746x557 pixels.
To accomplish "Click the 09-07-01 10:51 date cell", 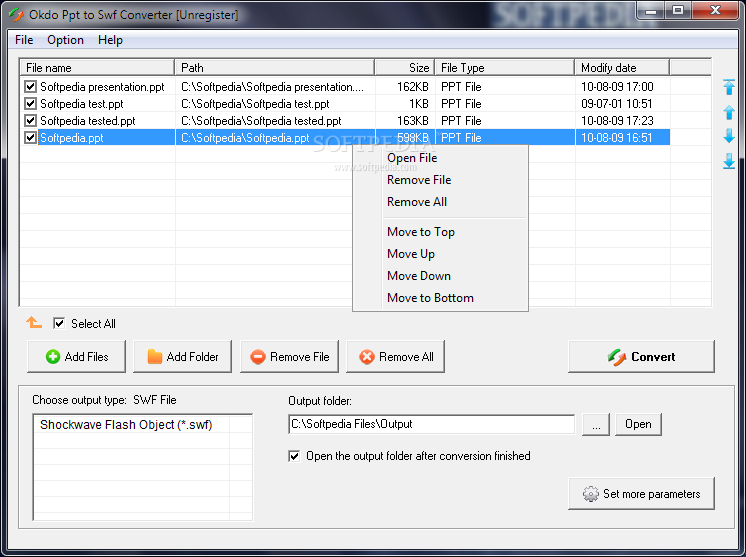I will 617,104.
